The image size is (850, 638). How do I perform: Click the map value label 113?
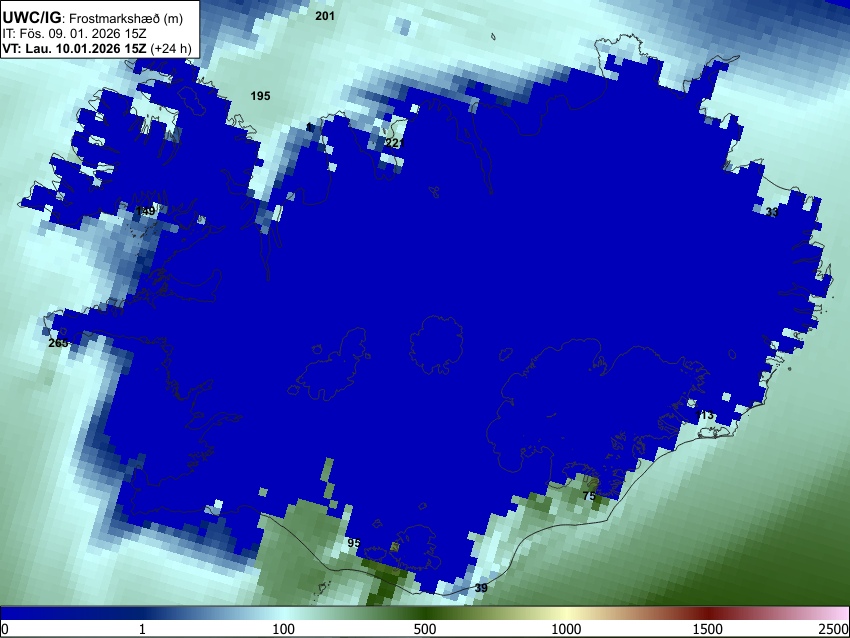click(x=705, y=415)
